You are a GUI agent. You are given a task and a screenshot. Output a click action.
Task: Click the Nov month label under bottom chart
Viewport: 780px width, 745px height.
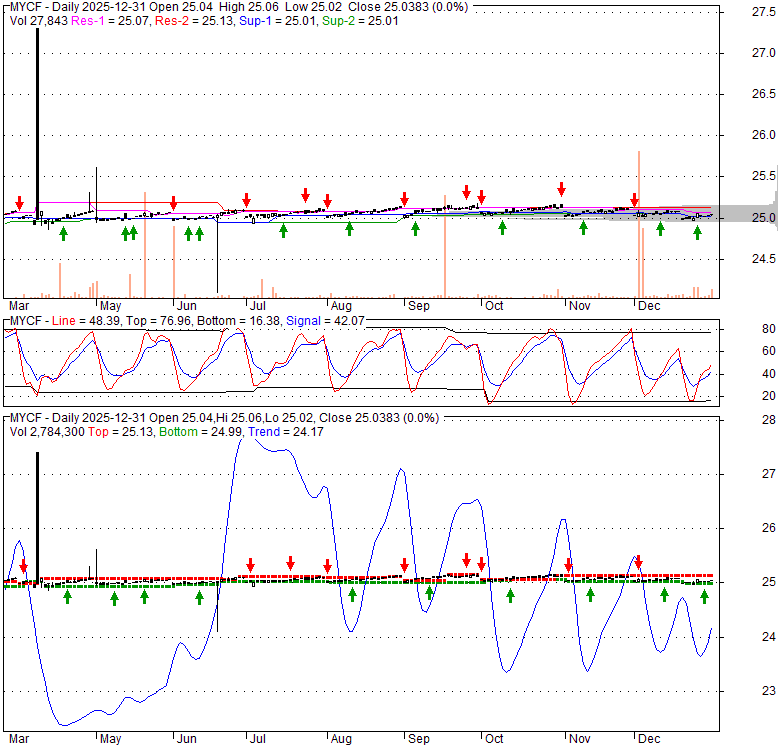pyautogui.click(x=578, y=739)
